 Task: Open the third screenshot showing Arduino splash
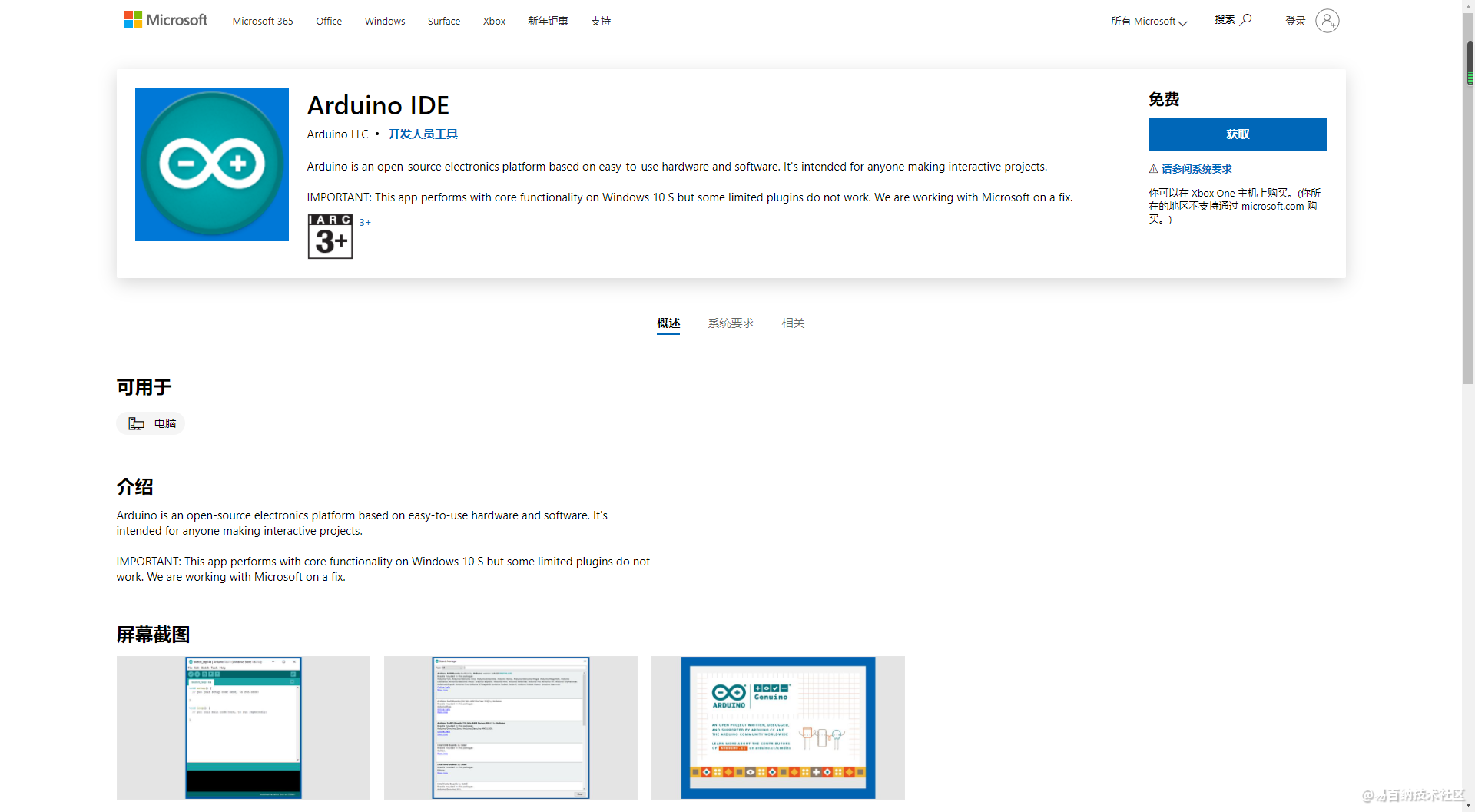[778, 727]
